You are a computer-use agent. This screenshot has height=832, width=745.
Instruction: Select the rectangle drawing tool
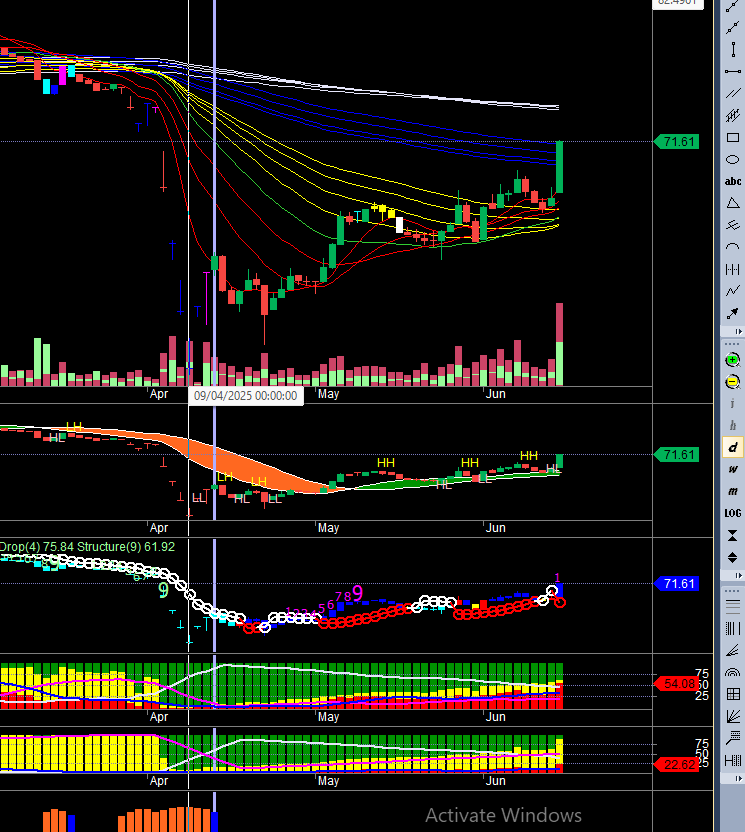coord(733,138)
